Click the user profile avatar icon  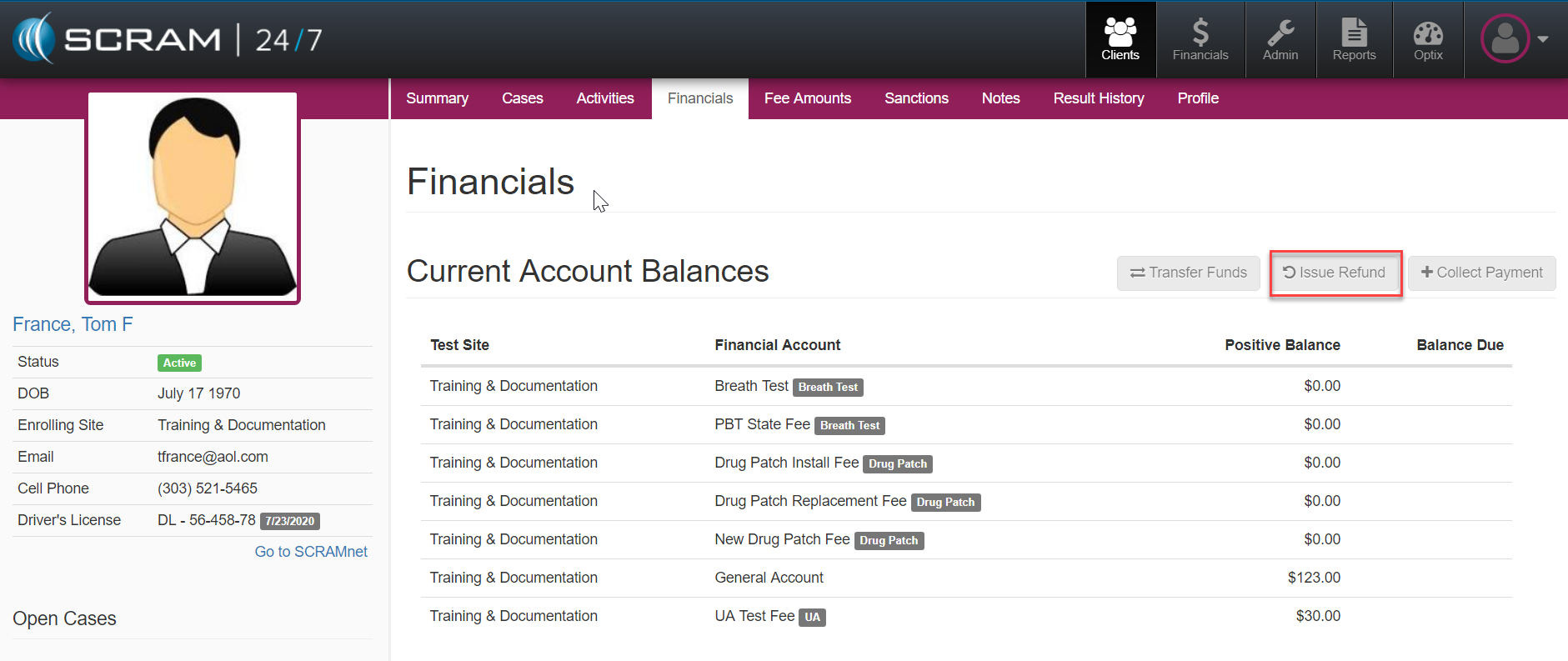pos(1504,38)
